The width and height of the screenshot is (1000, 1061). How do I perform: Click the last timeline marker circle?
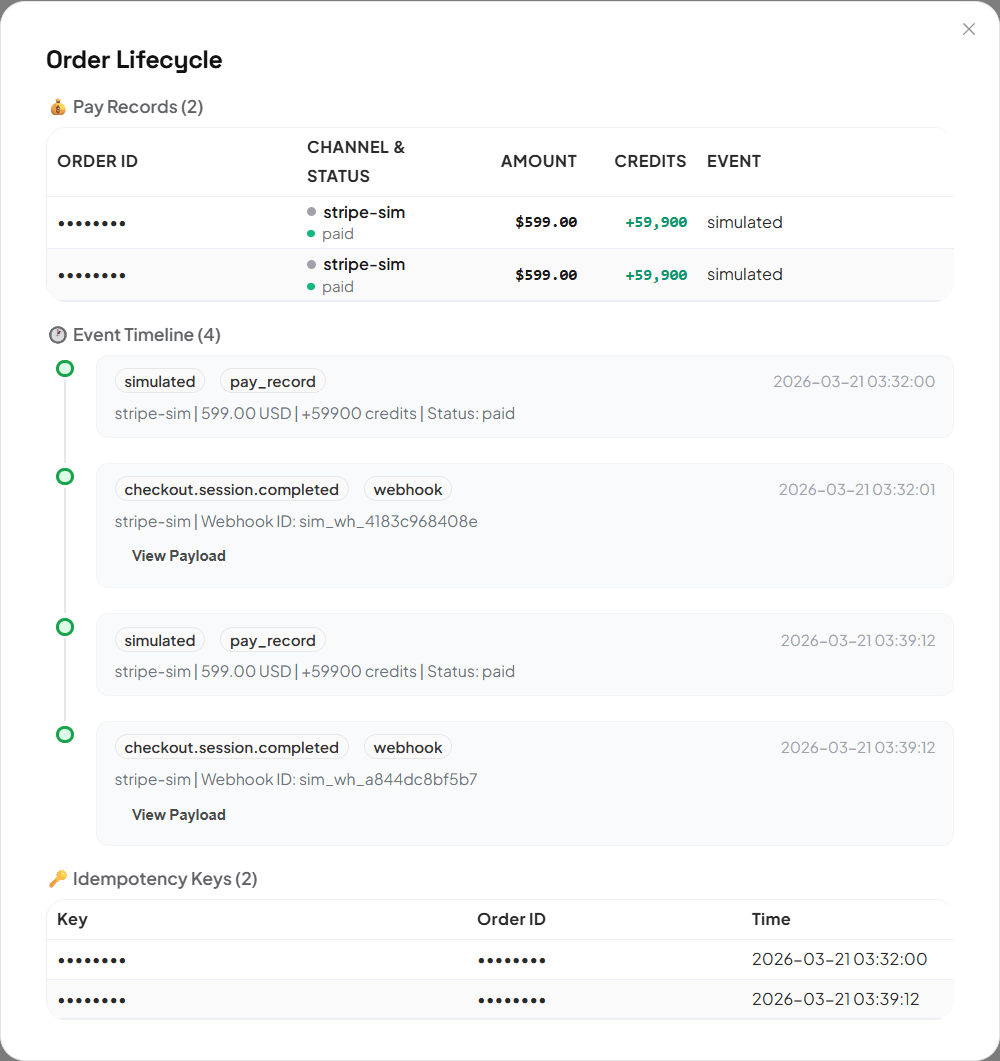pyautogui.click(x=65, y=735)
